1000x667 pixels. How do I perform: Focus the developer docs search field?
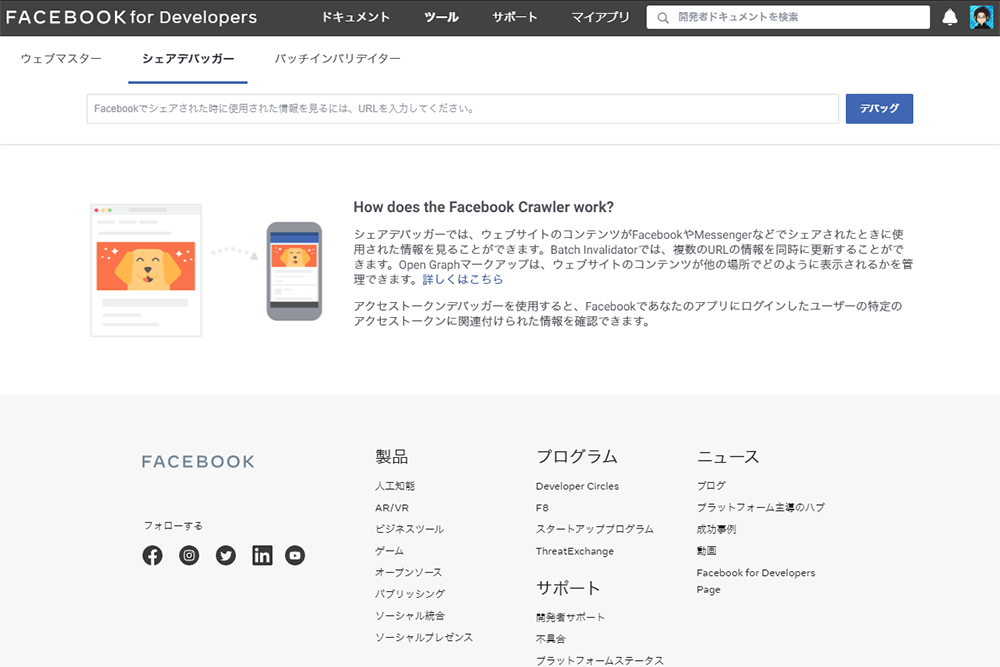pyautogui.click(x=788, y=17)
